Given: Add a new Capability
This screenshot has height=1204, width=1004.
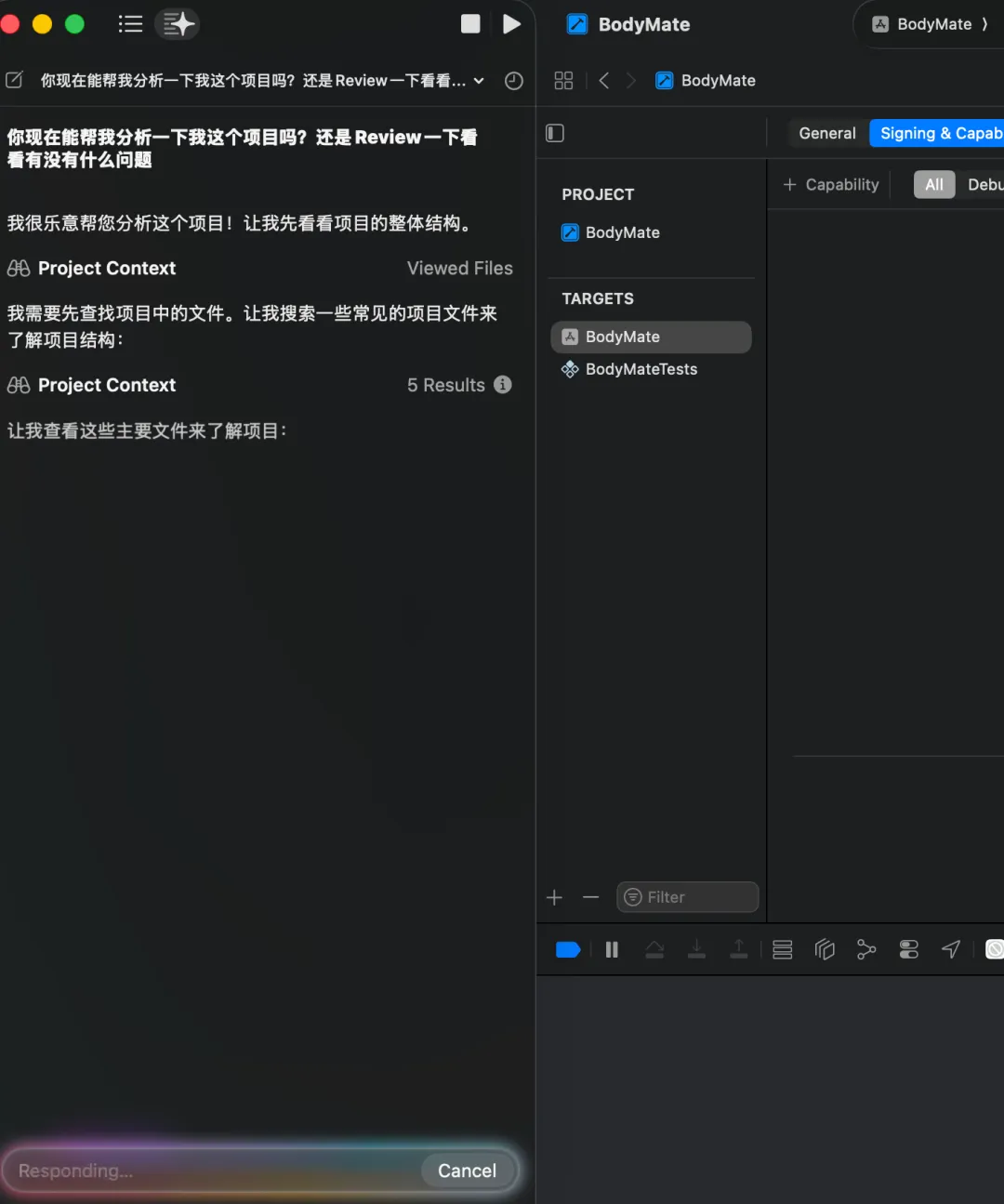Looking at the screenshot, I should pyautogui.click(x=830, y=185).
